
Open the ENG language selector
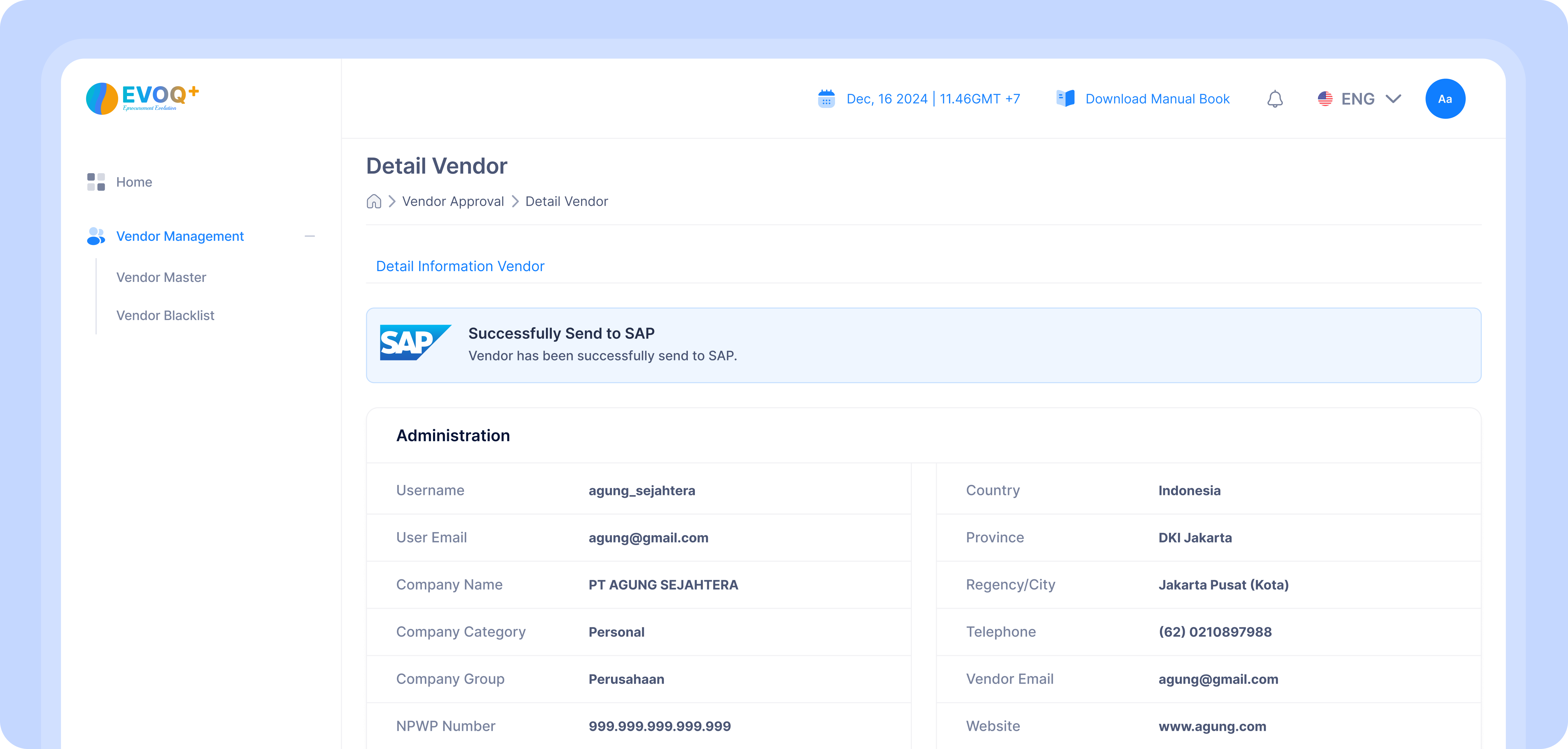[x=1357, y=98]
